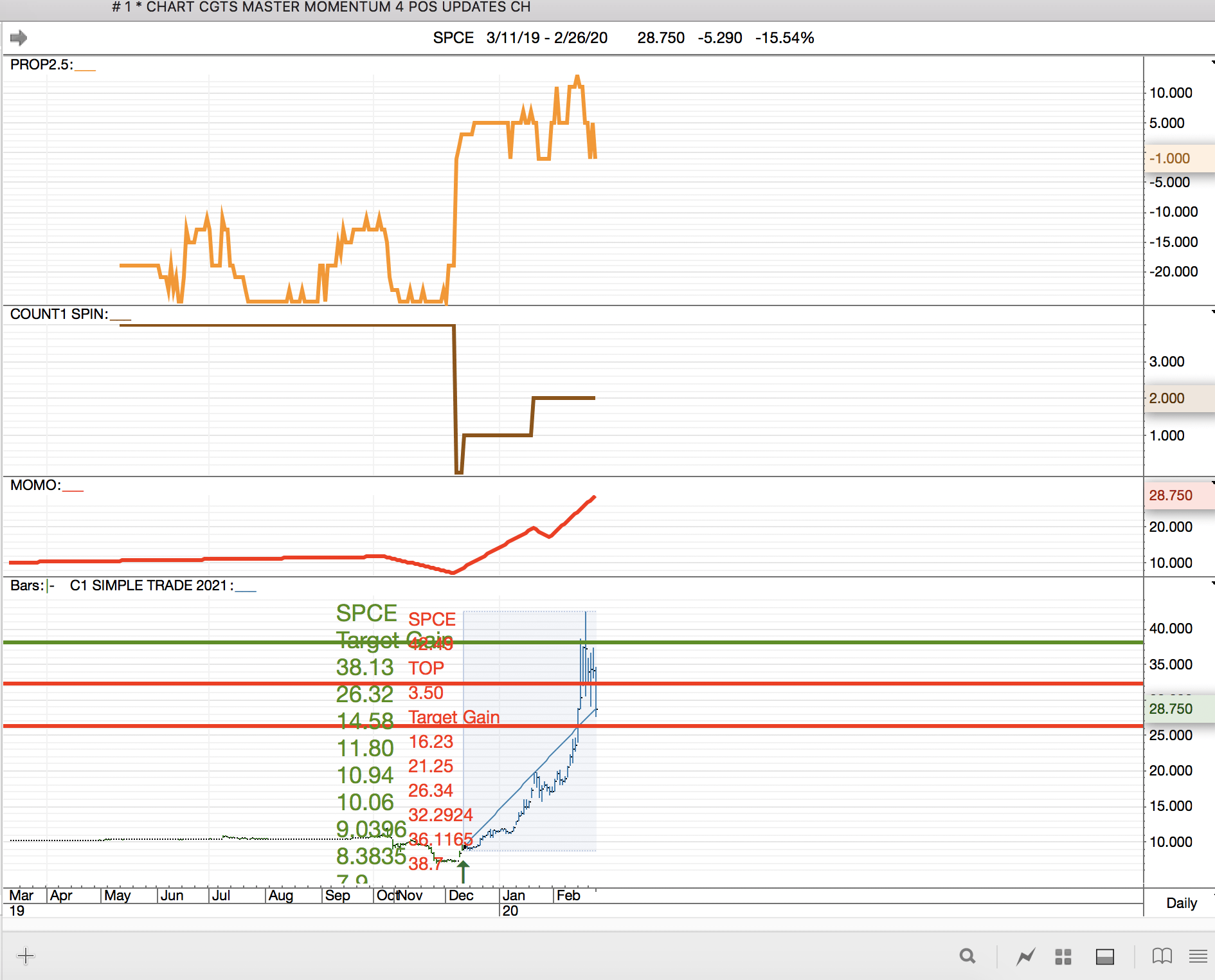This screenshot has width=1215, height=980.
Task: Click the orange PROP2.5 line color swatch
Action: coord(85,69)
